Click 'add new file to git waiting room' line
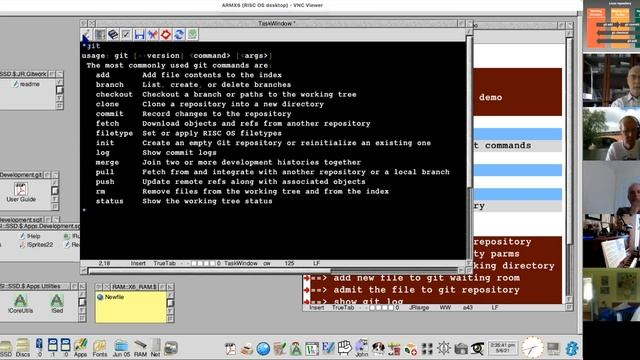640x360 pixels. (427, 278)
